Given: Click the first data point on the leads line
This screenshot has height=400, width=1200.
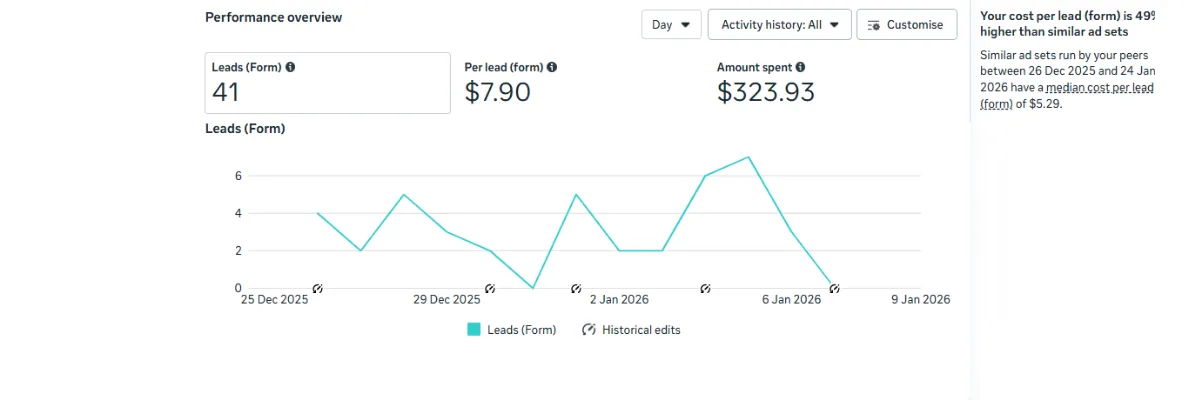Looking at the screenshot, I should (x=317, y=213).
